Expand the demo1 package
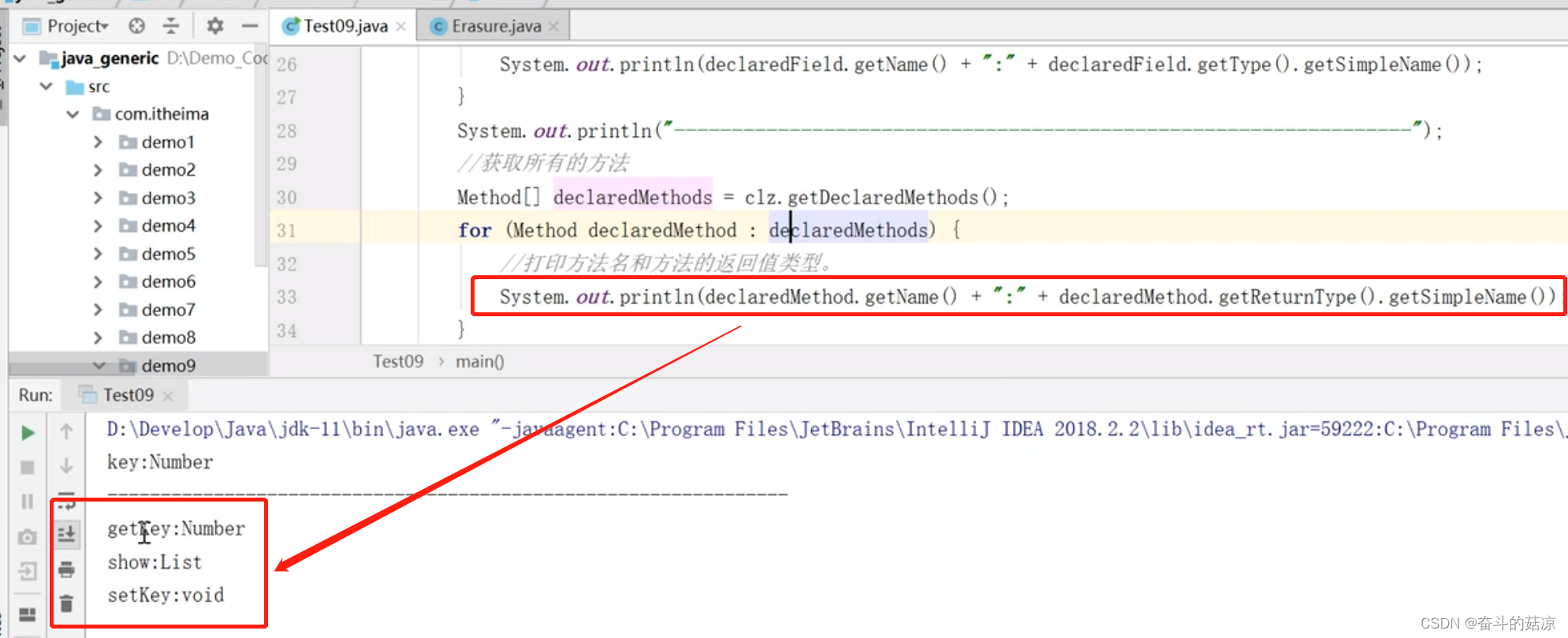Viewport: 1568px width, 638px height. click(x=98, y=142)
